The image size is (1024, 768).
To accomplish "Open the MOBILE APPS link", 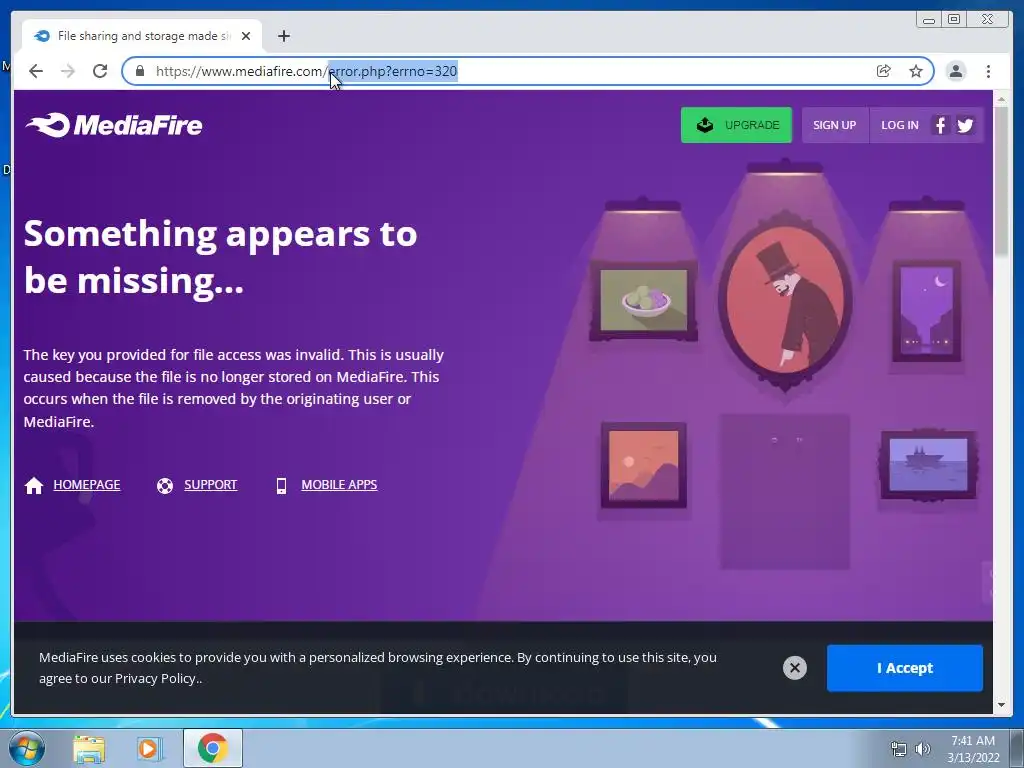I will click(x=339, y=485).
